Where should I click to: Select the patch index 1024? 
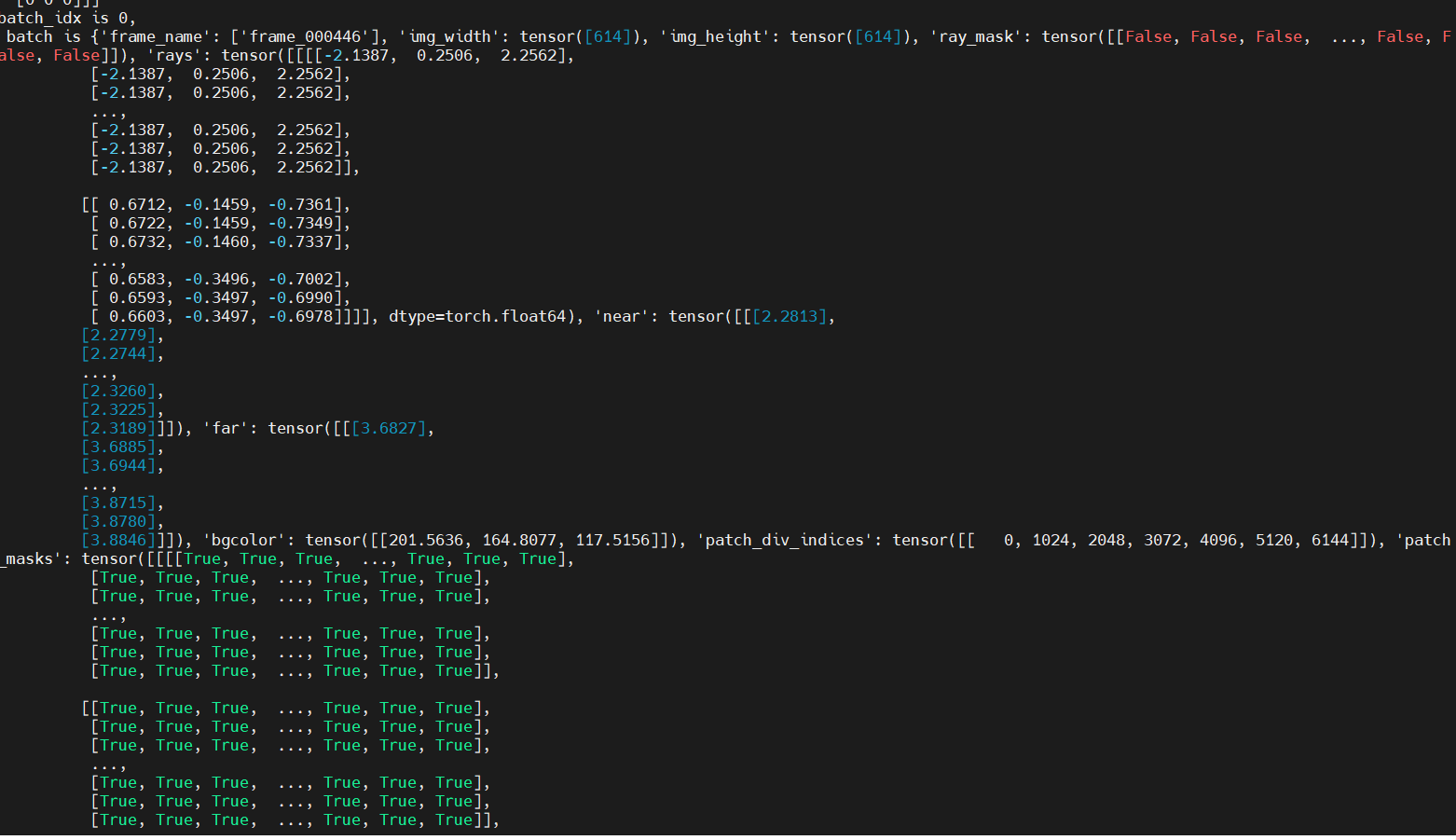pyautogui.click(x=1051, y=540)
